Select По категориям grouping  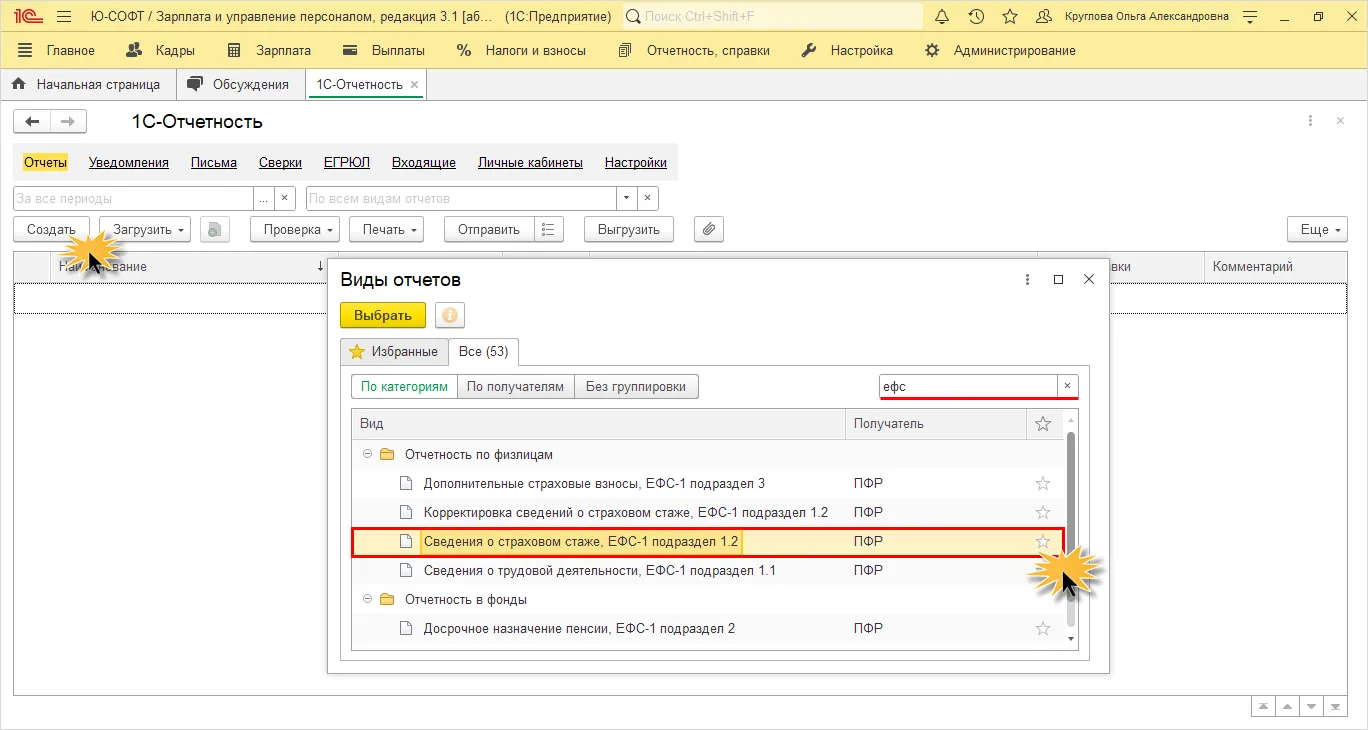pyautogui.click(x=404, y=386)
